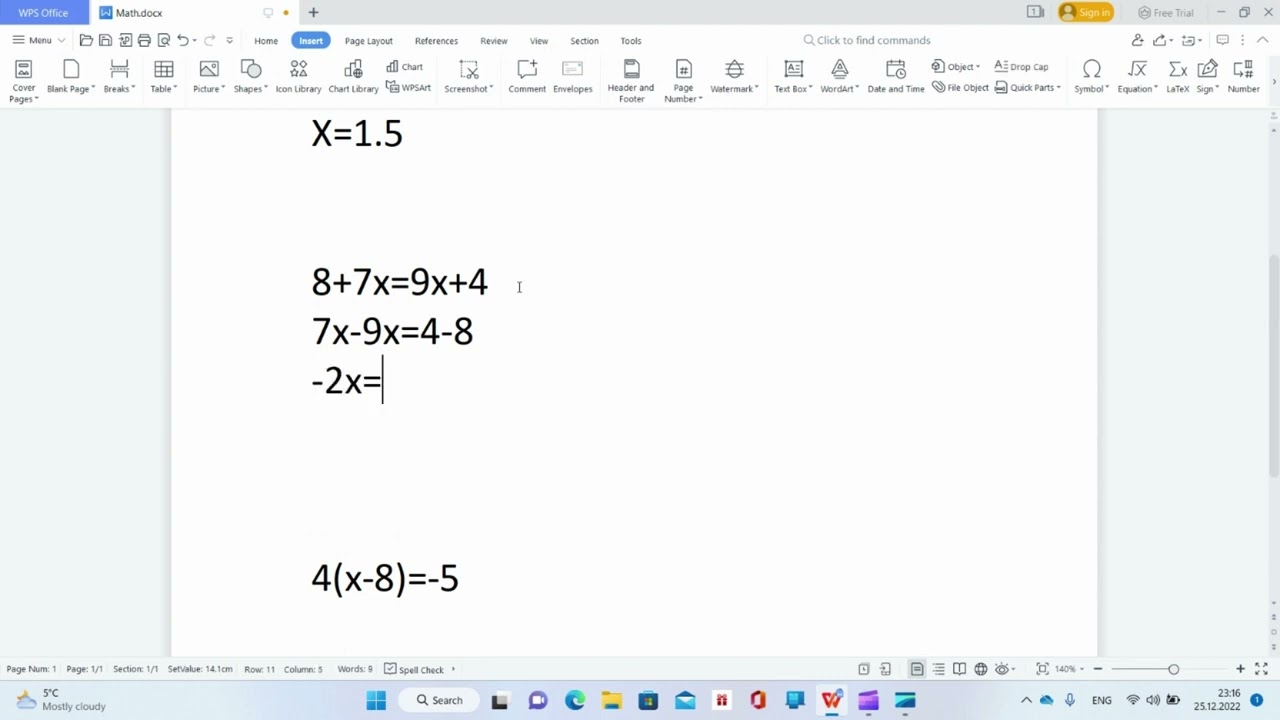Switch to Reading Layout view
This screenshot has height=720, width=1280.
[959, 669]
